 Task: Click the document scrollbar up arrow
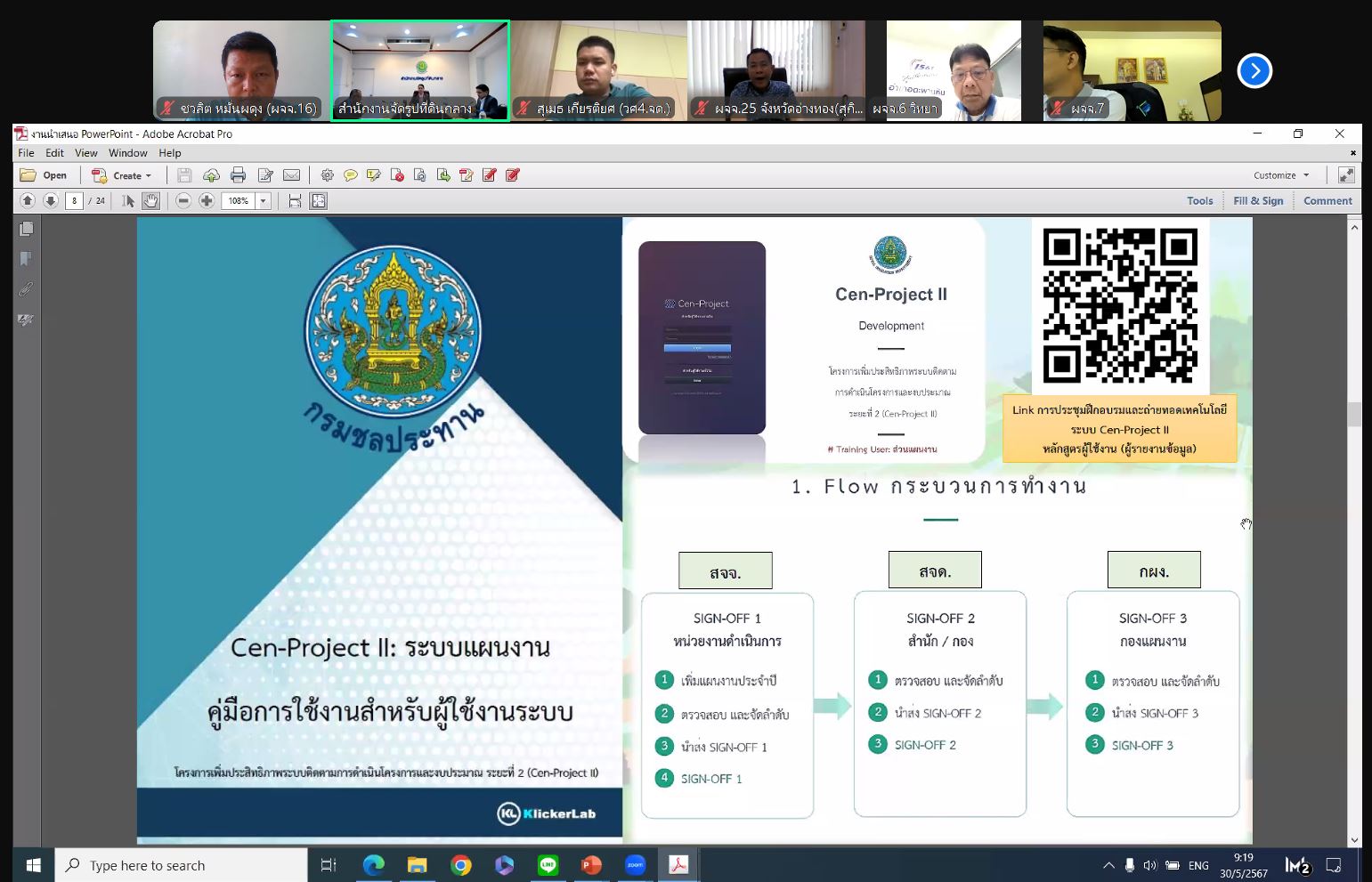[x=1354, y=227]
